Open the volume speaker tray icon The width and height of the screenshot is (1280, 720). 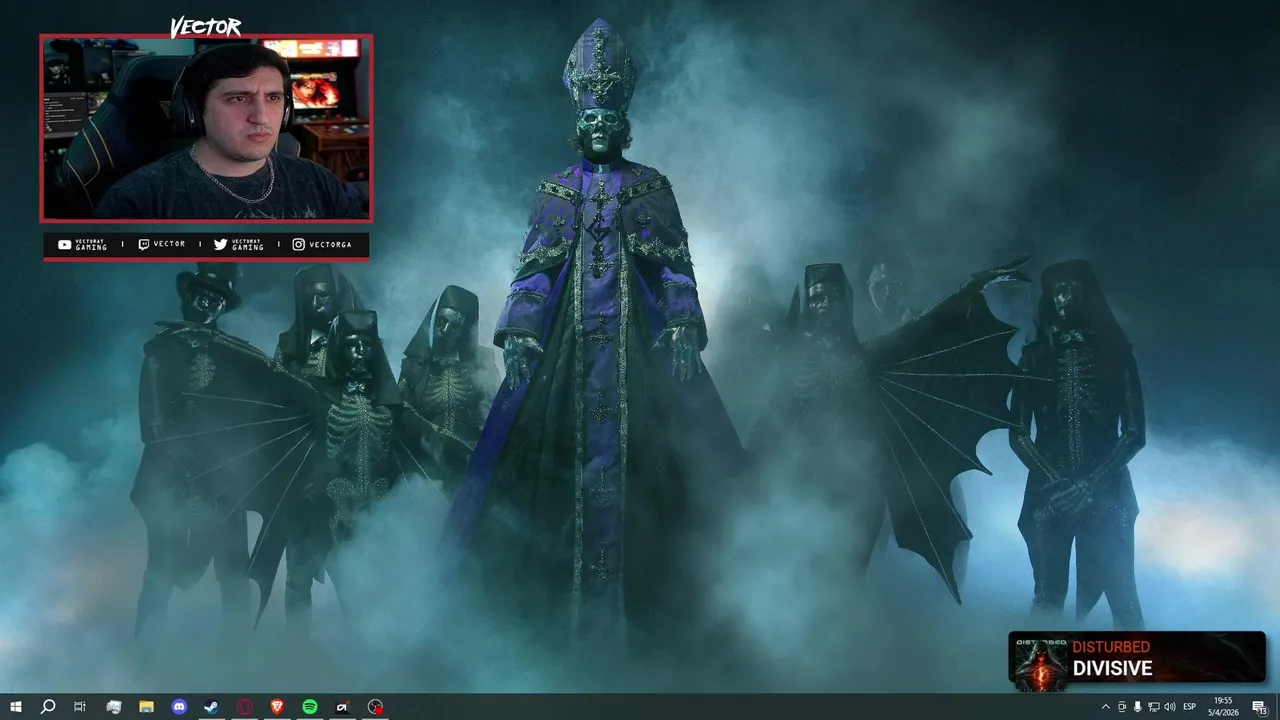(1170, 707)
